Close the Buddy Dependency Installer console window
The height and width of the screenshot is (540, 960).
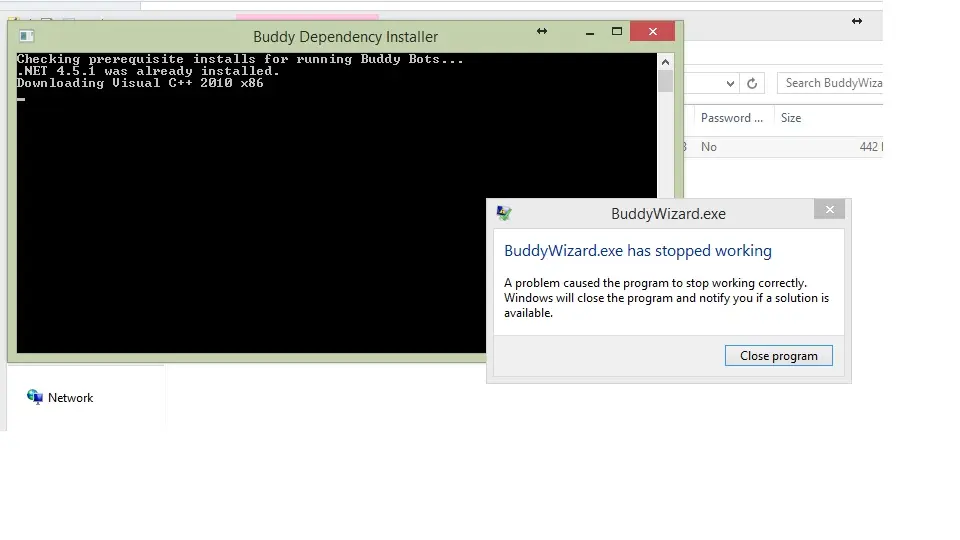pos(654,32)
